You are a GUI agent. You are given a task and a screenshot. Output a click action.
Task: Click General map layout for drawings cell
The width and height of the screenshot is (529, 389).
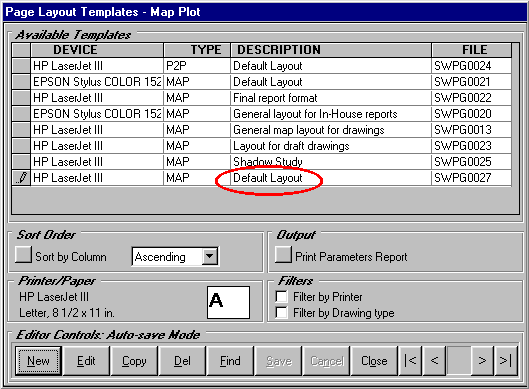[x=331, y=130]
